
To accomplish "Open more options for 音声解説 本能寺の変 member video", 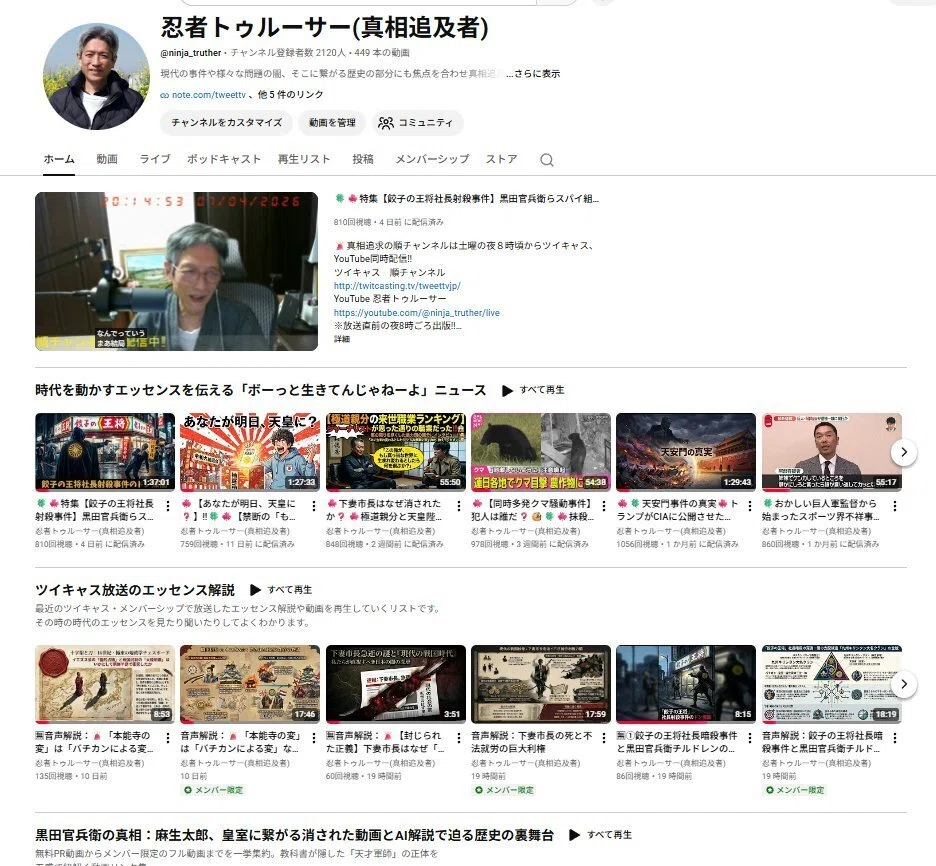I will pyautogui.click(x=313, y=738).
